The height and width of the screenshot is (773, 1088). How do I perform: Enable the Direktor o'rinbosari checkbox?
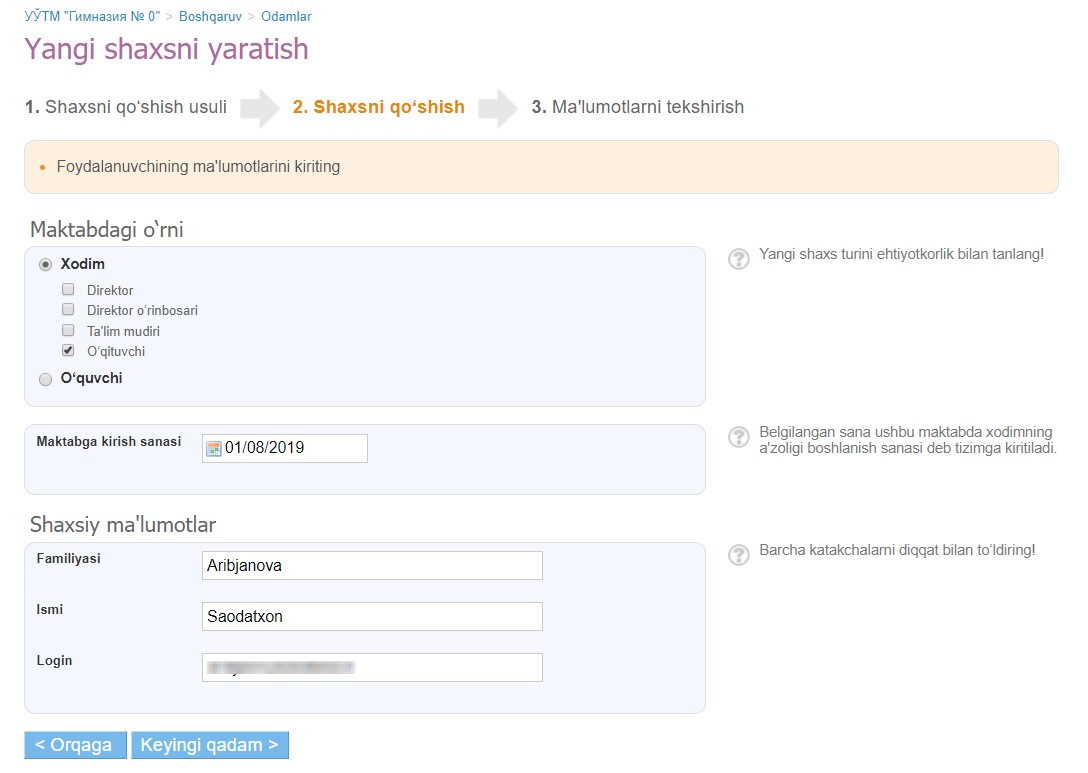(x=68, y=309)
